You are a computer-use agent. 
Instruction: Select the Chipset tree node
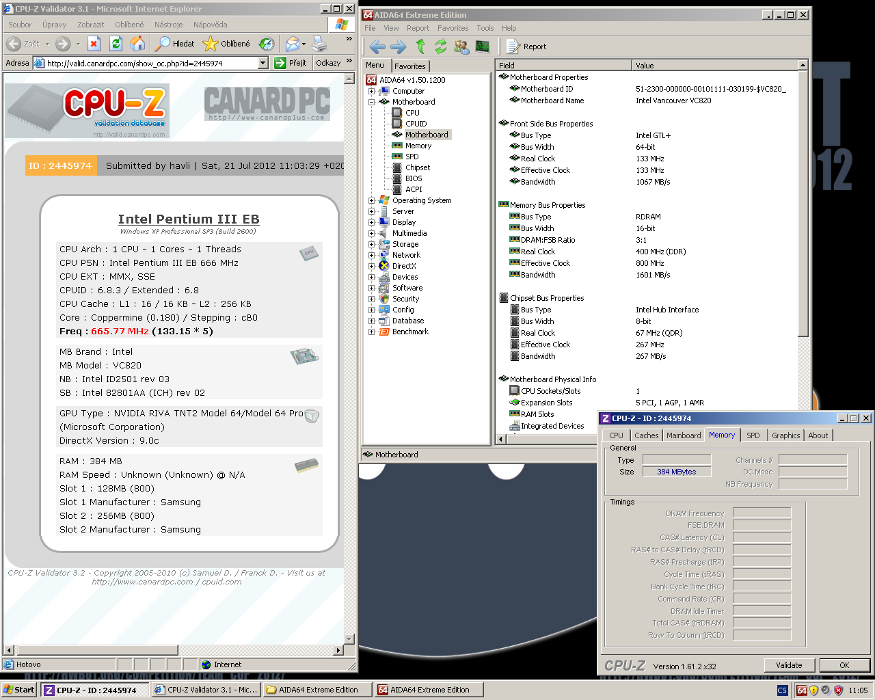pos(417,167)
